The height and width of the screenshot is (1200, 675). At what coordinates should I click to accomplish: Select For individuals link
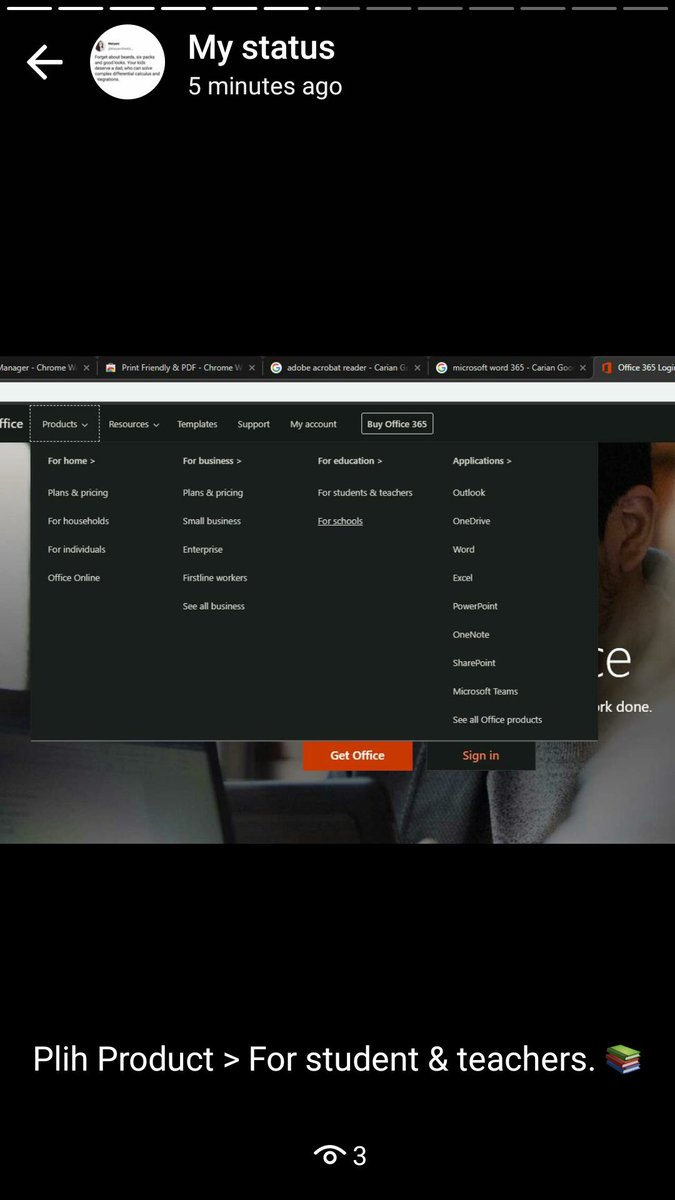point(77,549)
